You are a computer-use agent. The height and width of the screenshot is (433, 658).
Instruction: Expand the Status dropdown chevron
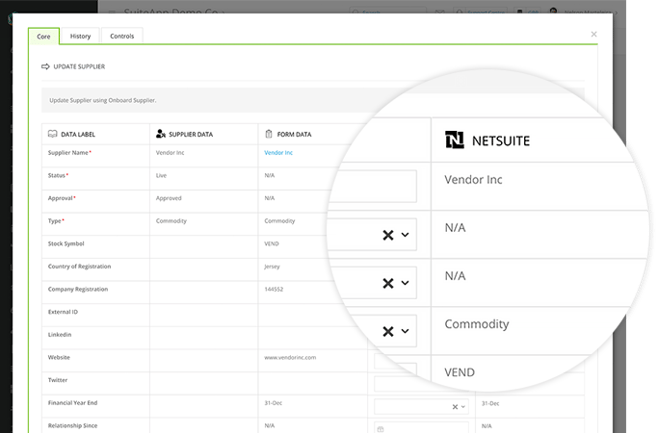(405, 235)
